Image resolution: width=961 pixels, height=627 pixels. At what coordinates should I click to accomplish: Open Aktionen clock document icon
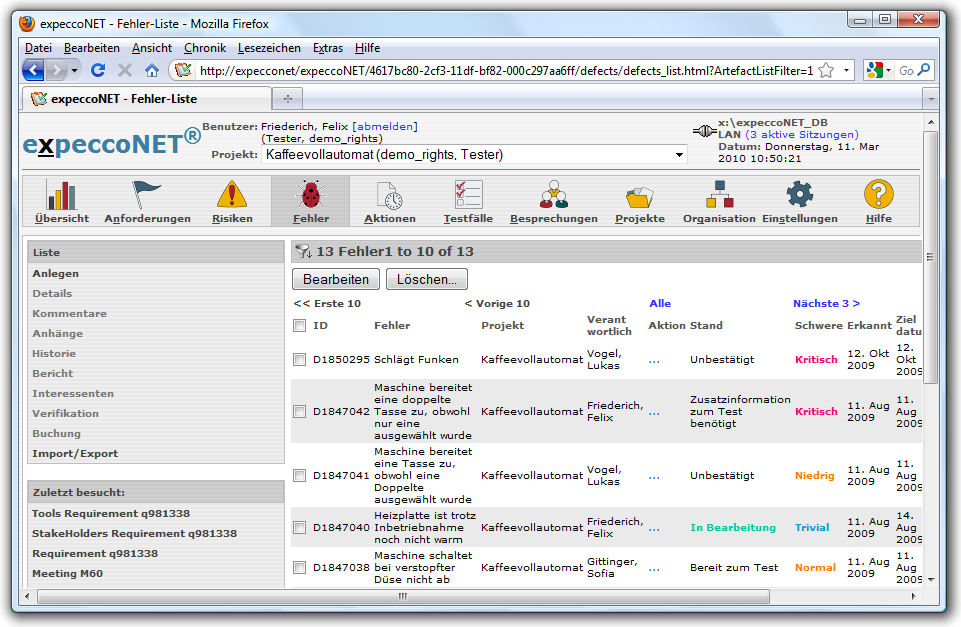coord(389,195)
